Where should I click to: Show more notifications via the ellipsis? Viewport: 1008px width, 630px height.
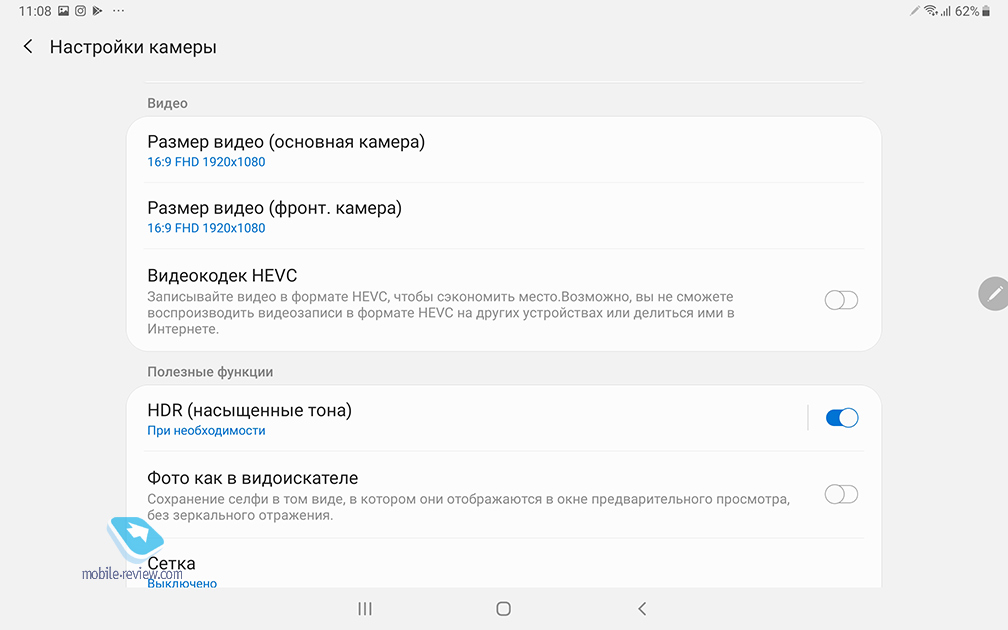tap(118, 11)
